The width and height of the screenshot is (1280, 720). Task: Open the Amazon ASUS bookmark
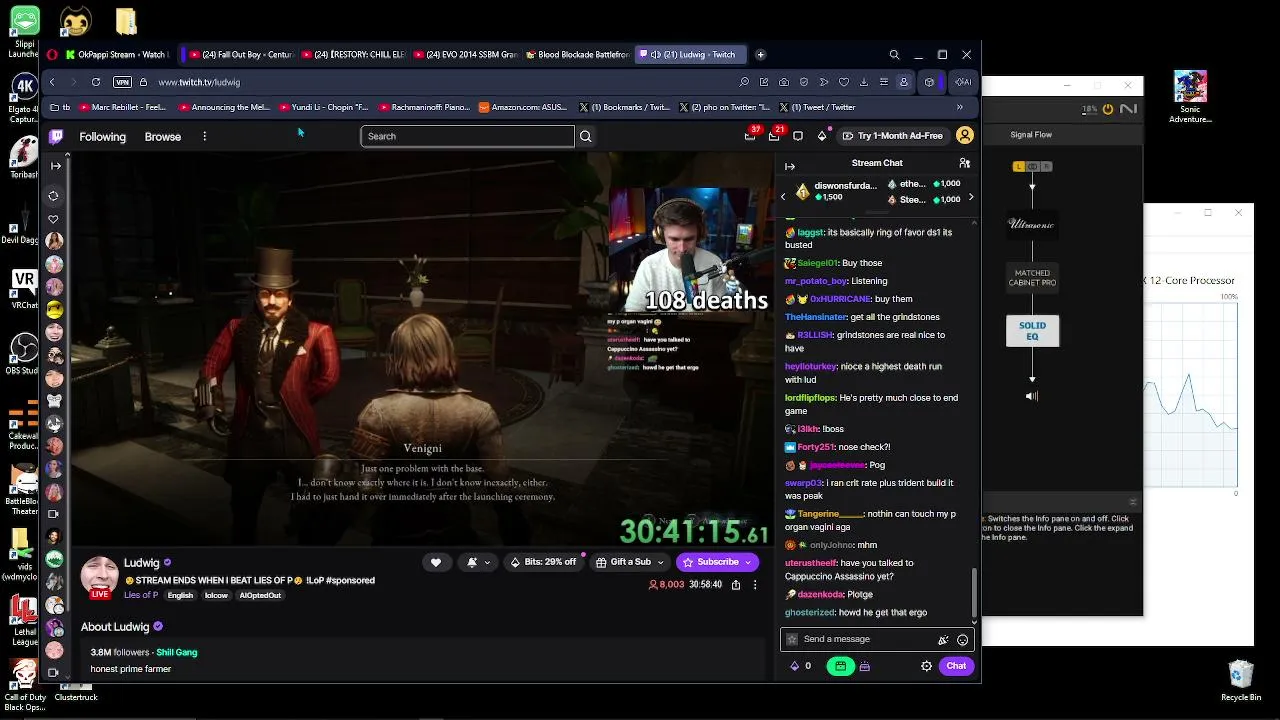(523, 107)
